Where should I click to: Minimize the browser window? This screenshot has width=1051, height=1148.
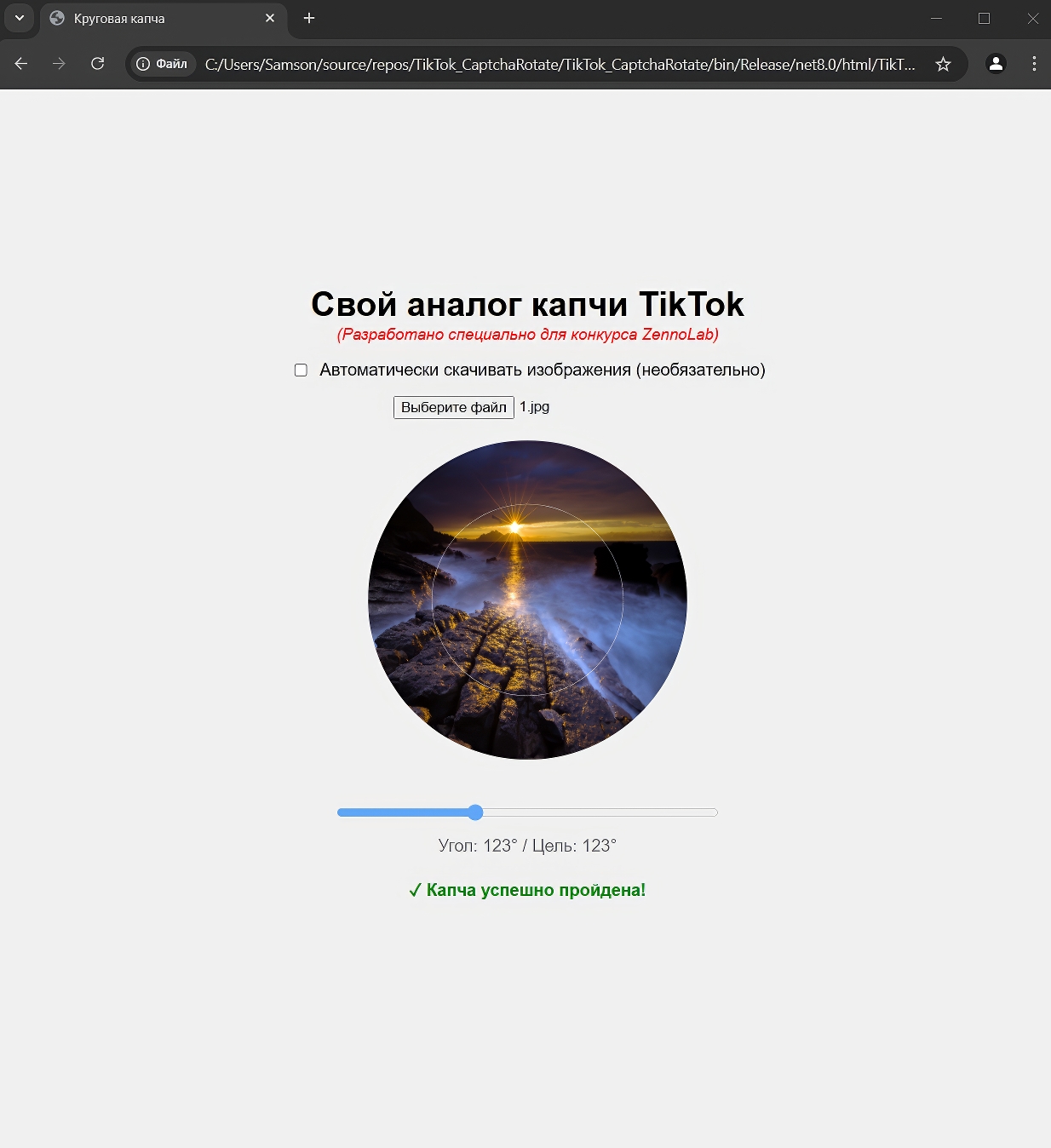point(936,18)
